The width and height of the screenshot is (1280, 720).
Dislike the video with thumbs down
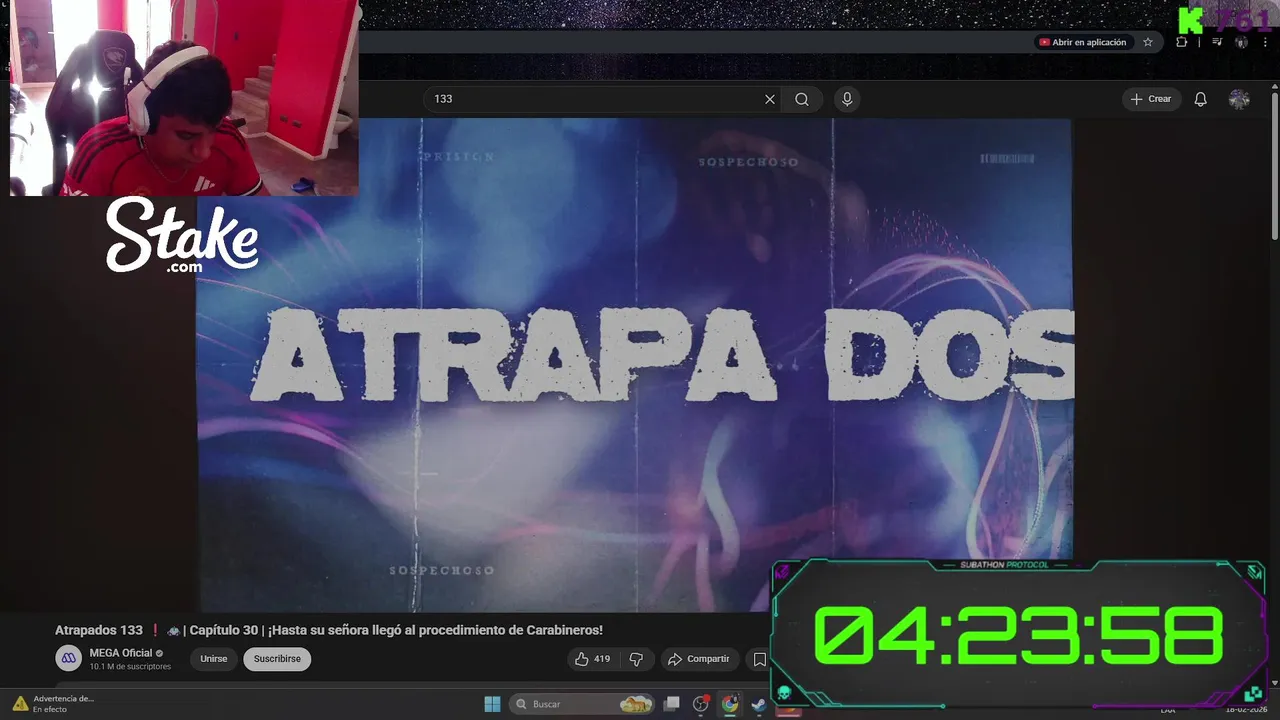(x=636, y=659)
